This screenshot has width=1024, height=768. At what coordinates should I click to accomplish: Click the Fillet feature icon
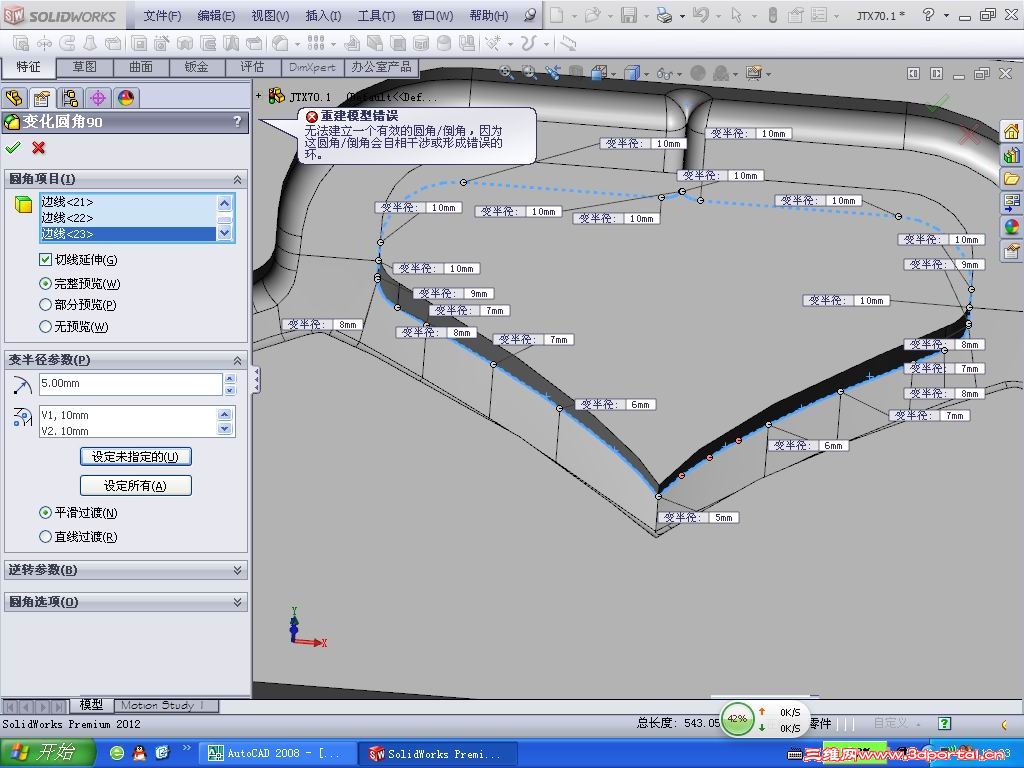[280, 43]
